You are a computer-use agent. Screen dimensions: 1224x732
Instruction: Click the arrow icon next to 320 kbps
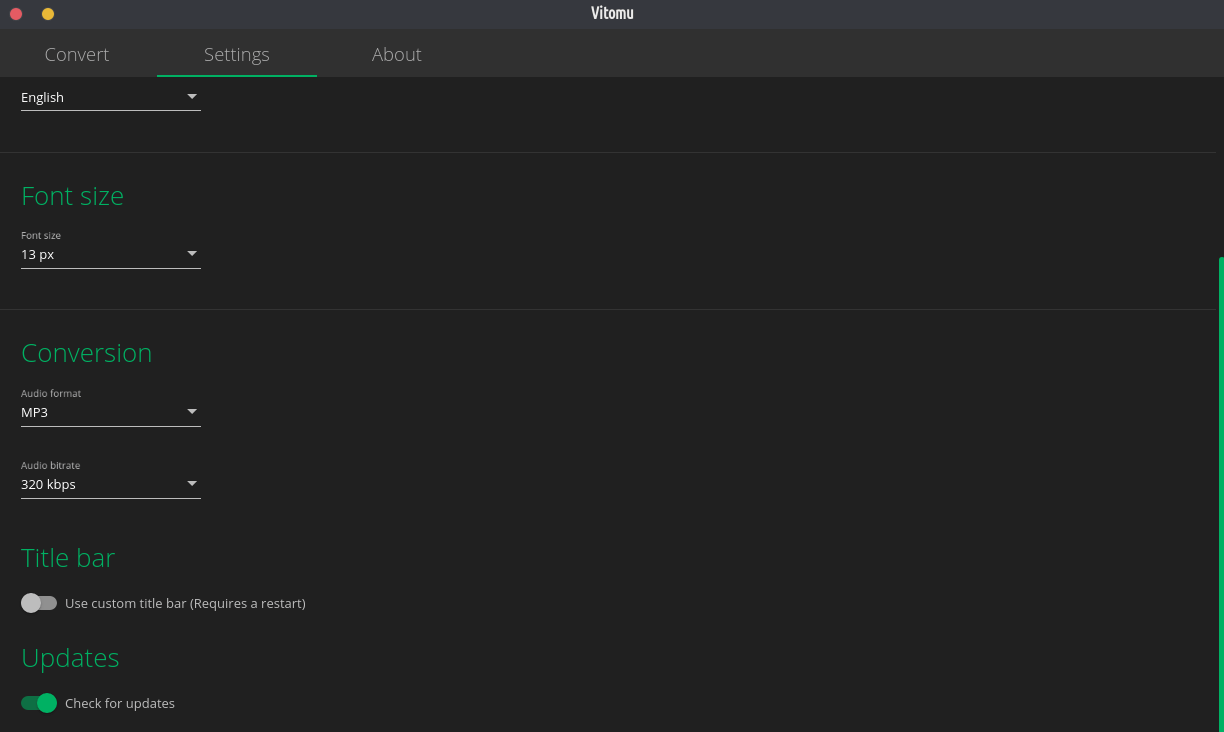click(x=192, y=484)
